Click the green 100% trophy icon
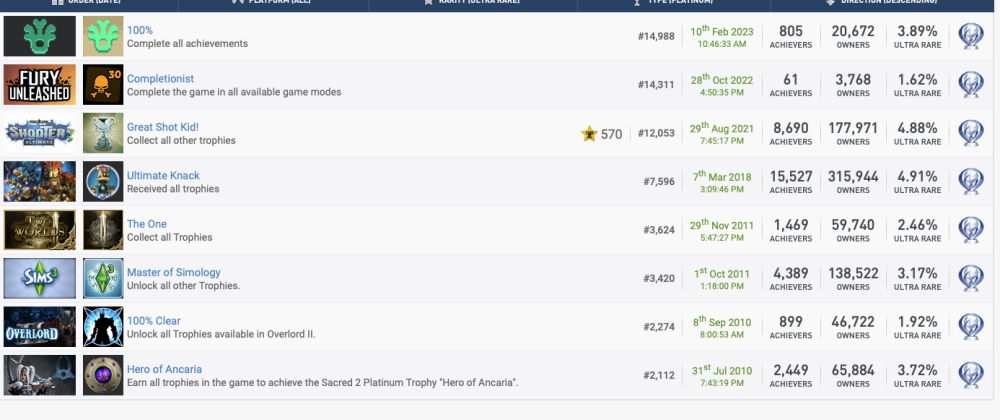 (x=103, y=37)
